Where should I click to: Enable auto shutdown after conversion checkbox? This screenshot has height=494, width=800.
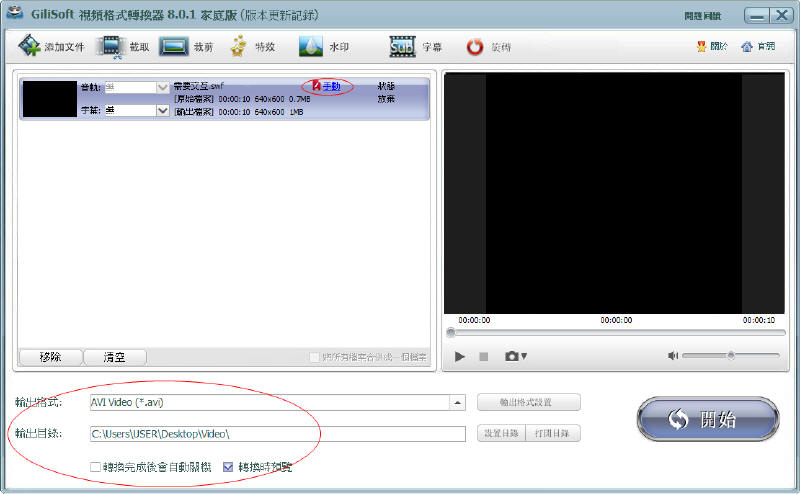(x=96, y=467)
